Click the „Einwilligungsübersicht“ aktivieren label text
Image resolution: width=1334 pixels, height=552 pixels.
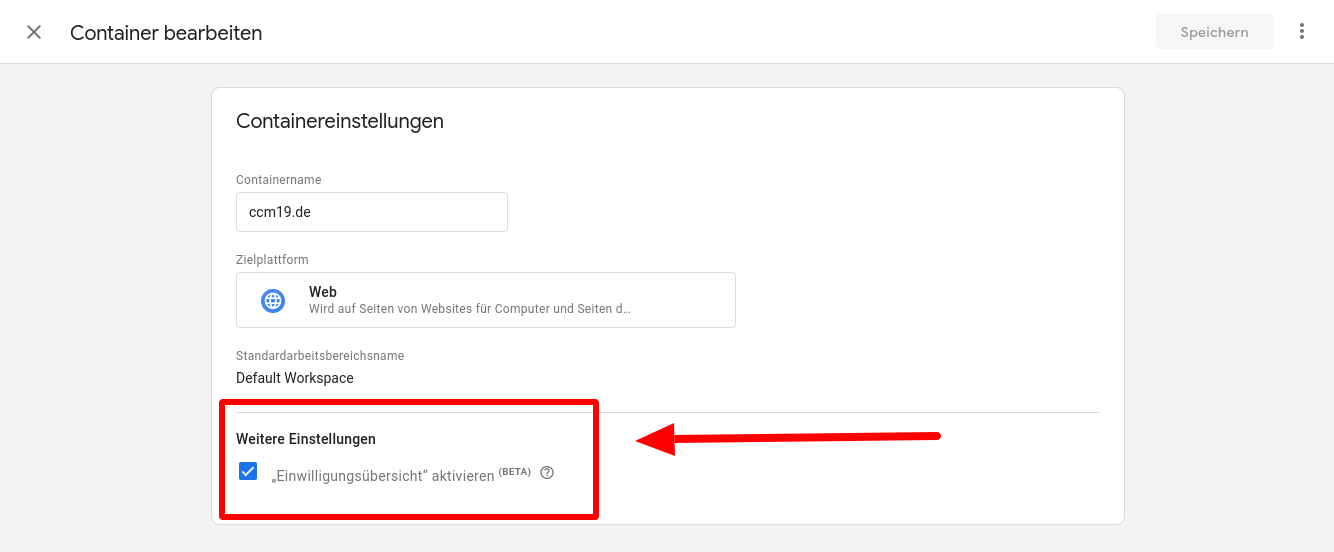point(382,476)
